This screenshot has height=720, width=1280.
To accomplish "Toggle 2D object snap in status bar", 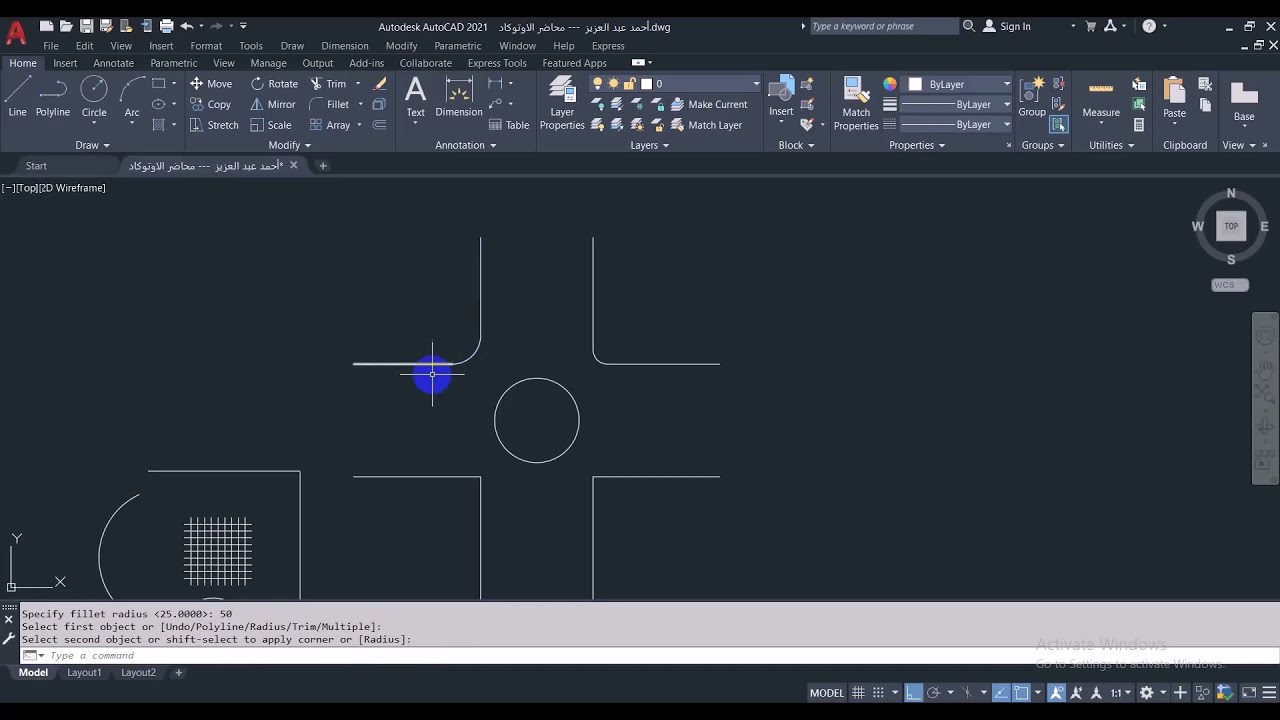I will click(x=1021, y=693).
